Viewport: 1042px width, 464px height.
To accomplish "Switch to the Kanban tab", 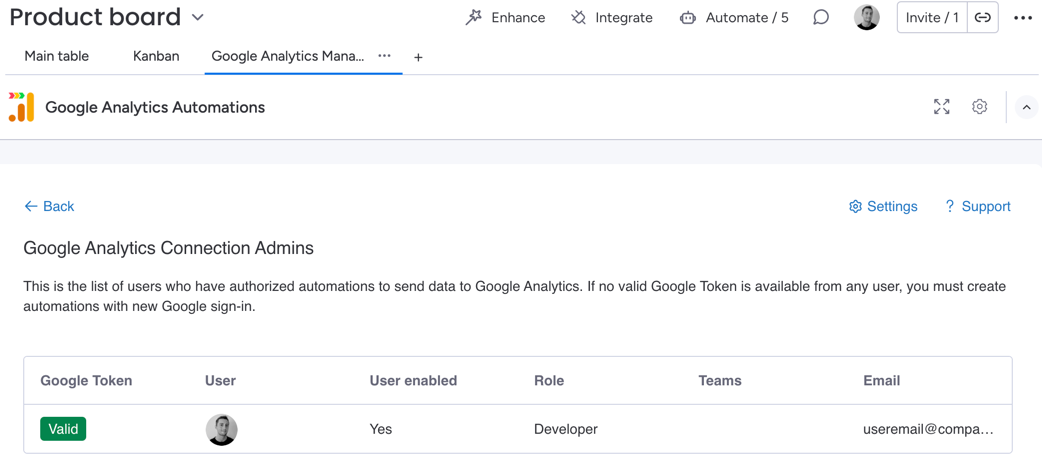I will 156,57.
